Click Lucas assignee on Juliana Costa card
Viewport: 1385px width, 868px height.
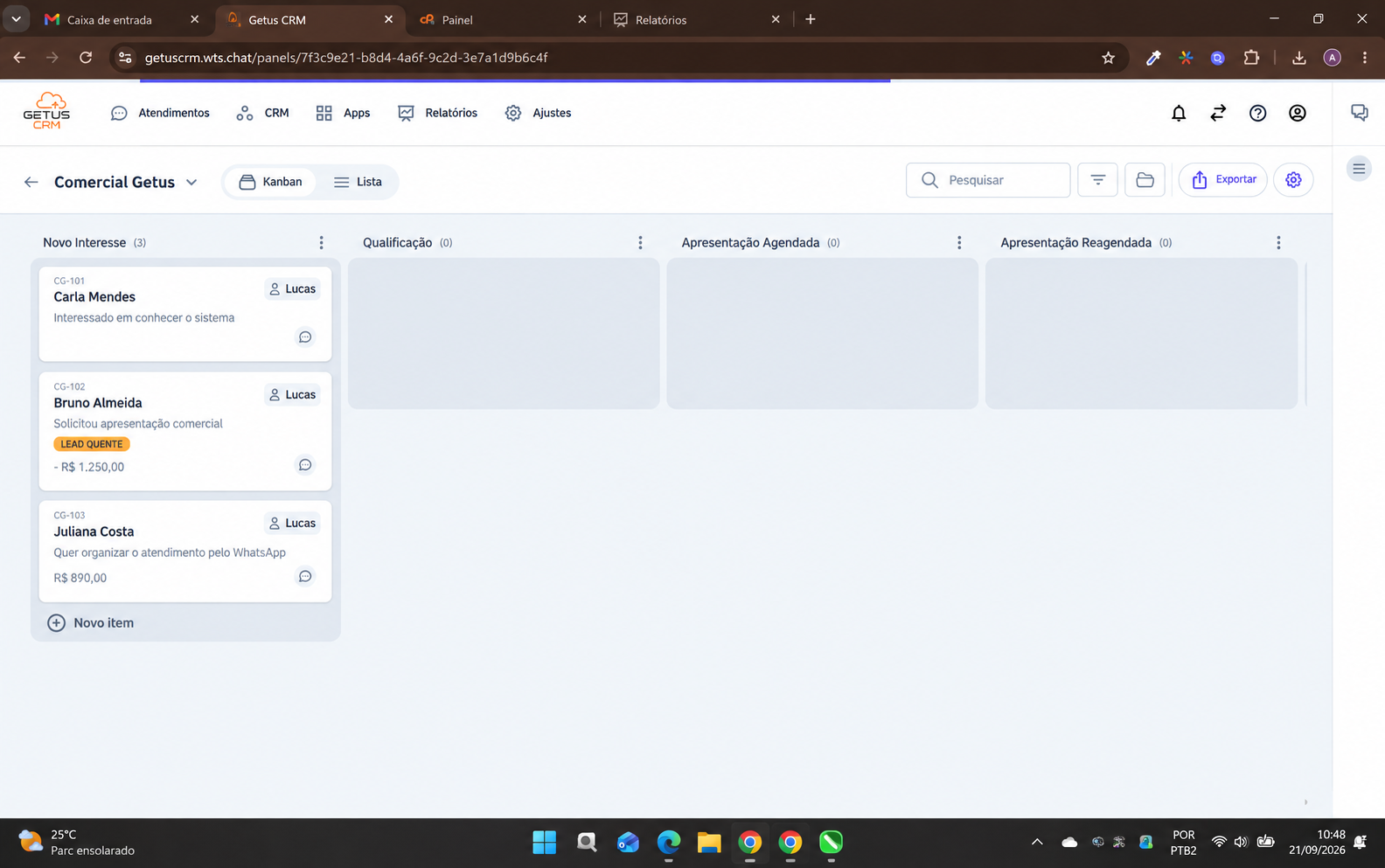pyautogui.click(x=292, y=524)
